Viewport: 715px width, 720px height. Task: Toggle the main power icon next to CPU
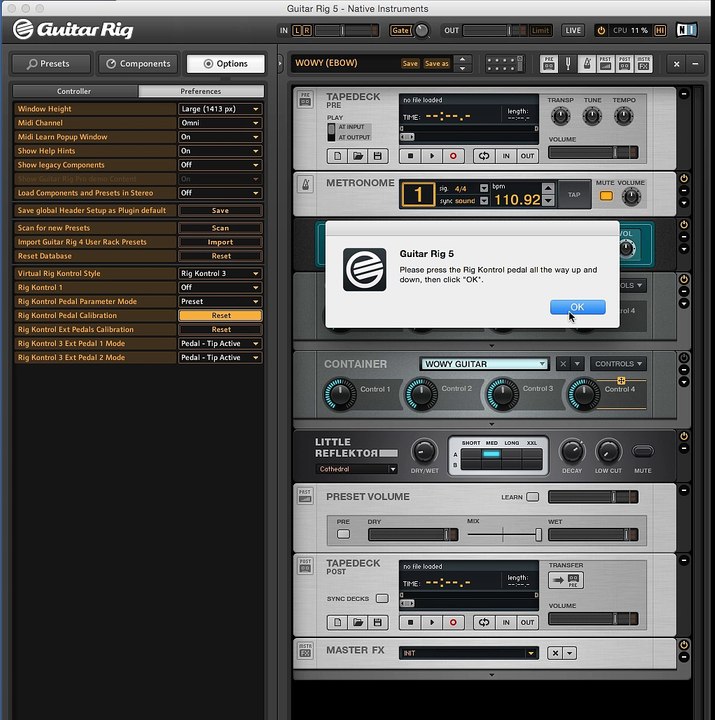(x=601, y=30)
